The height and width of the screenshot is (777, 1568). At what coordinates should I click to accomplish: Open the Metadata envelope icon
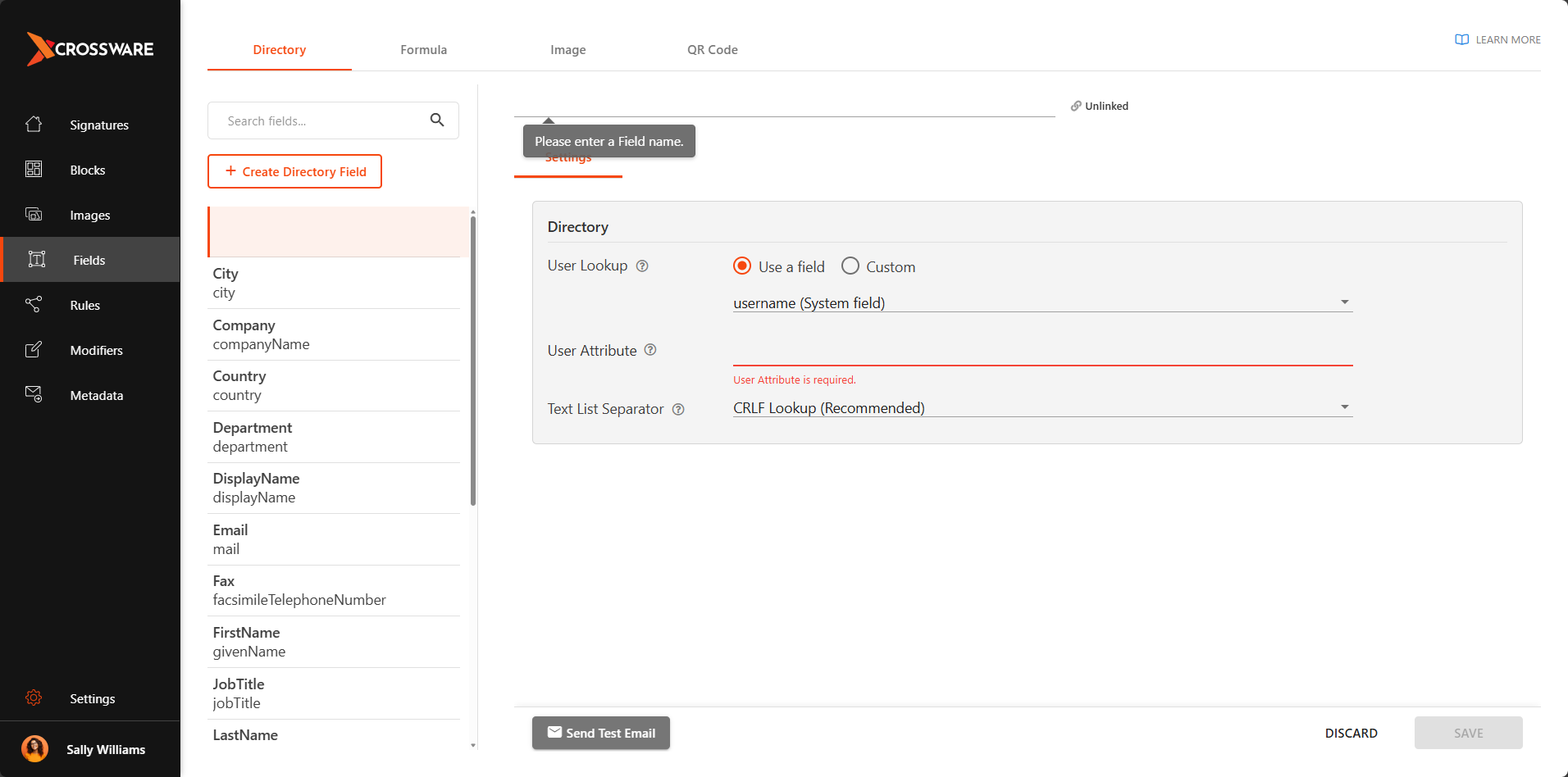click(x=34, y=394)
